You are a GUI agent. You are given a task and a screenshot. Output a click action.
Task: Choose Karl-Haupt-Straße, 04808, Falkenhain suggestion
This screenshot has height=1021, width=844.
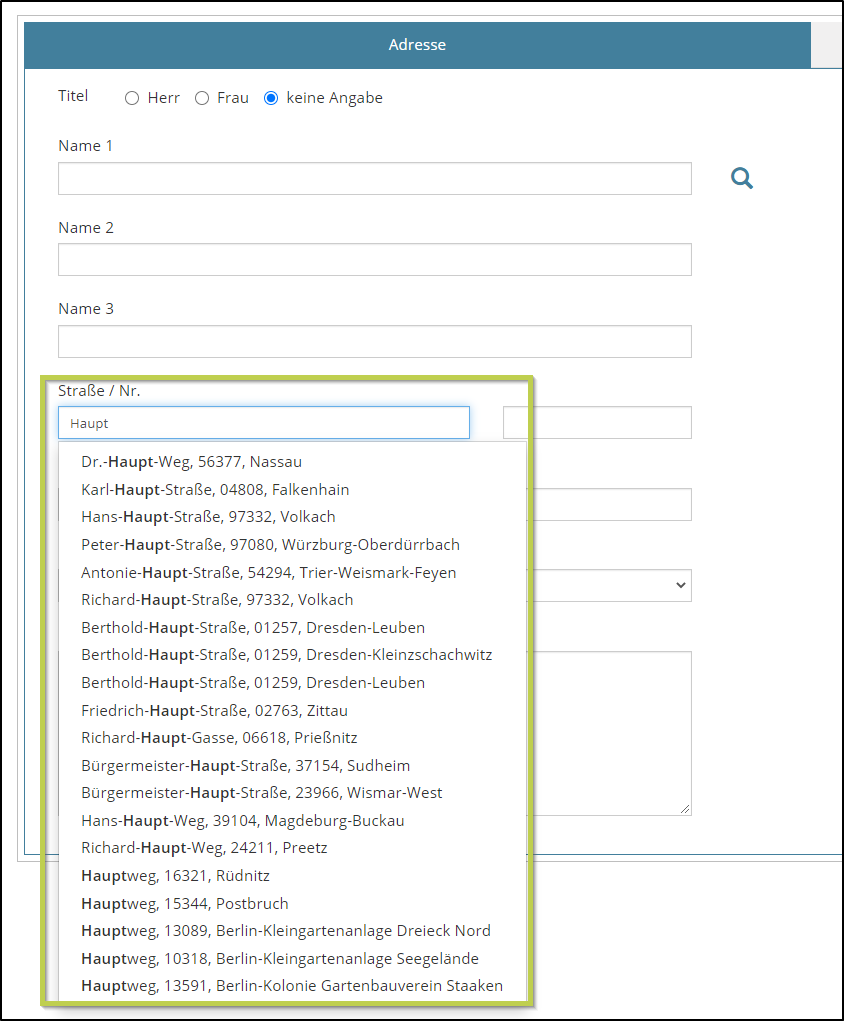[215, 490]
